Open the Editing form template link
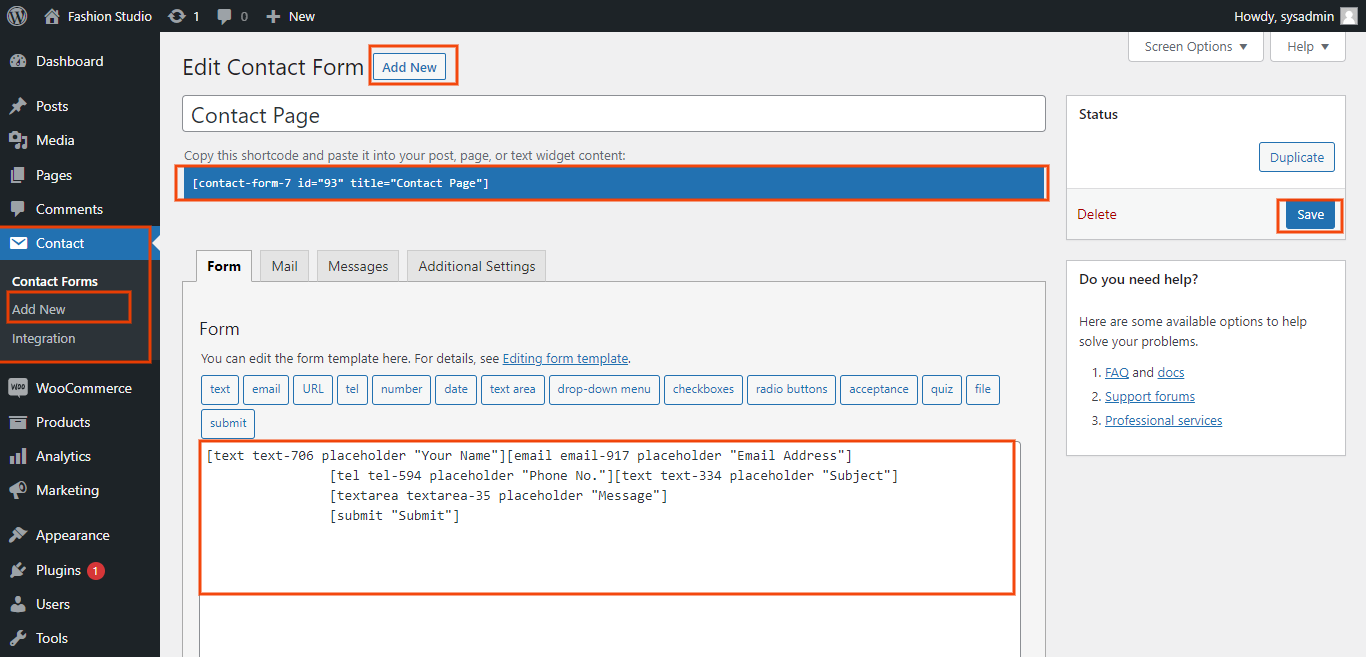The image size is (1366, 657). click(x=565, y=358)
